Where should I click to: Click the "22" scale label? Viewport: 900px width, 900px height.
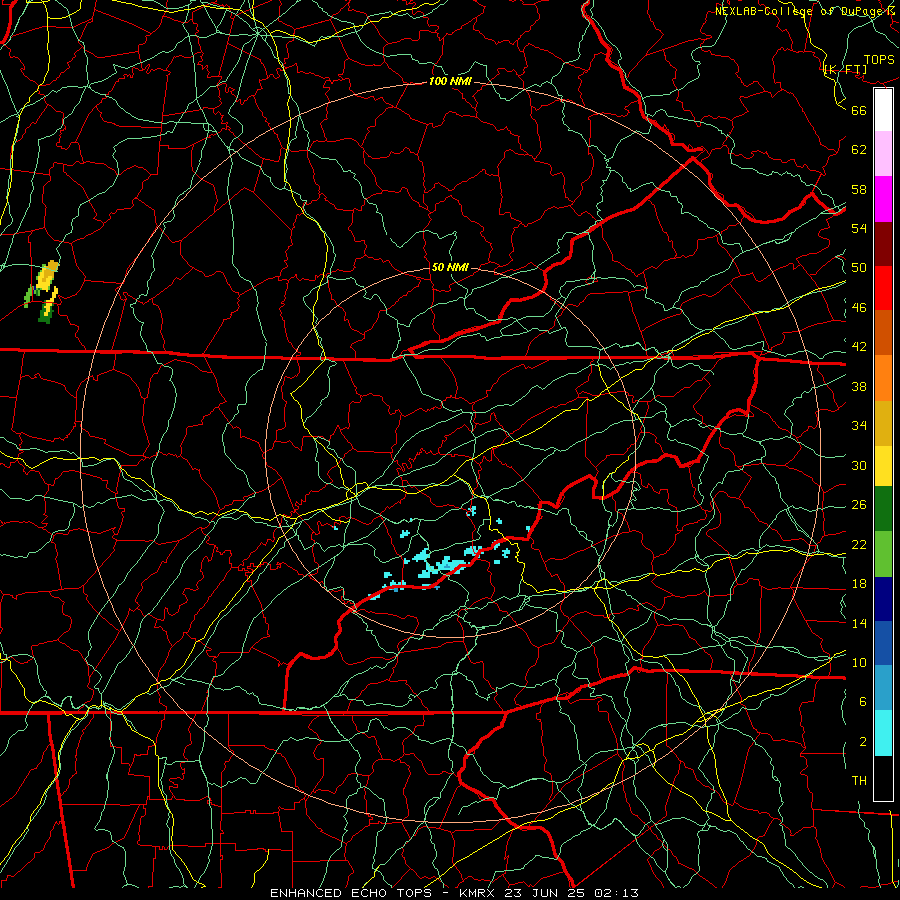(x=859, y=544)
